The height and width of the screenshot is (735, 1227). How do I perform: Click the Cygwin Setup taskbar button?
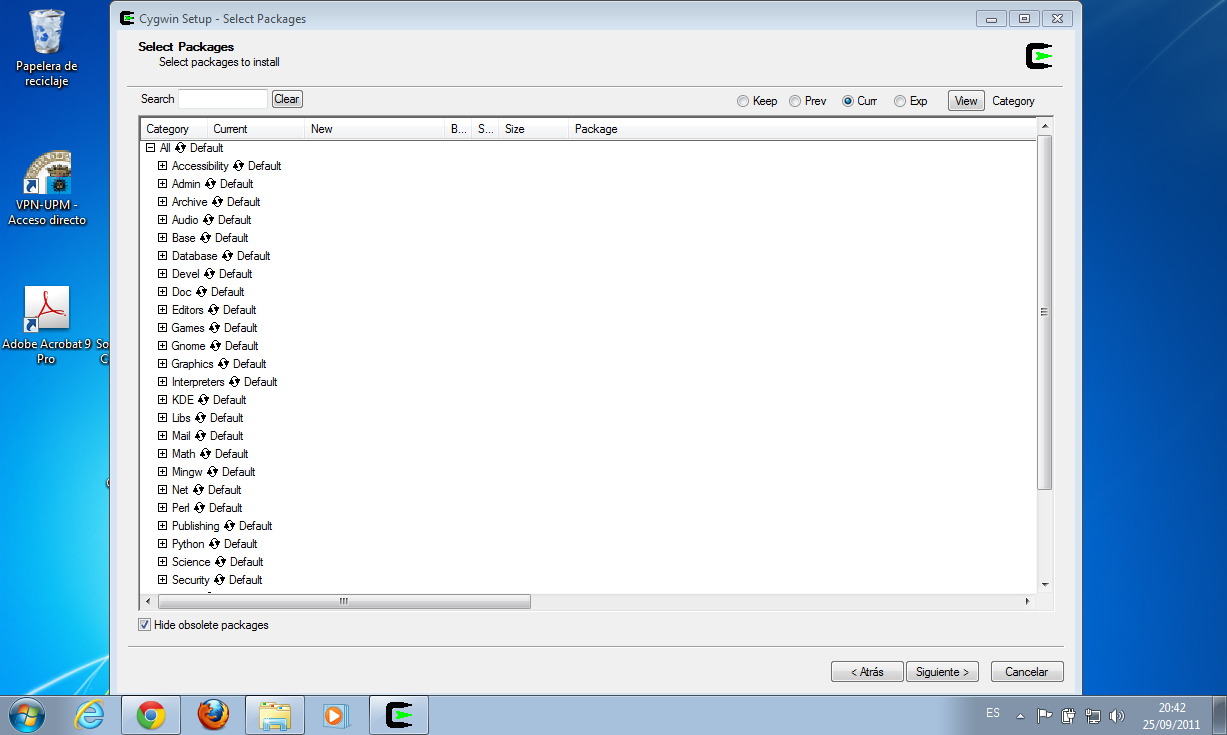(x=399, y=715)
